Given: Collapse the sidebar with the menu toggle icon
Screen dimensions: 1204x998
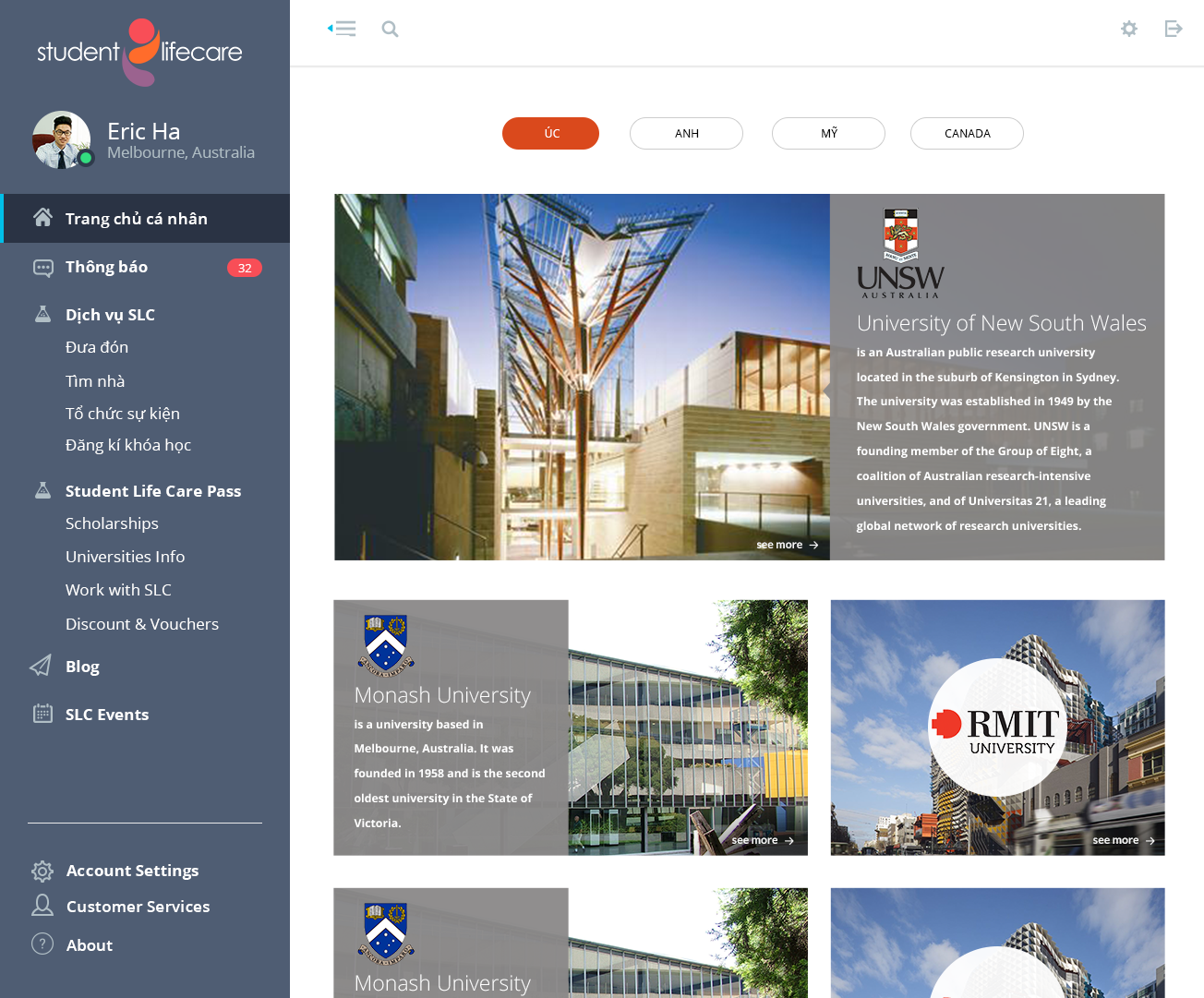Looking at the screenshot, I should [x=342, y=29].
